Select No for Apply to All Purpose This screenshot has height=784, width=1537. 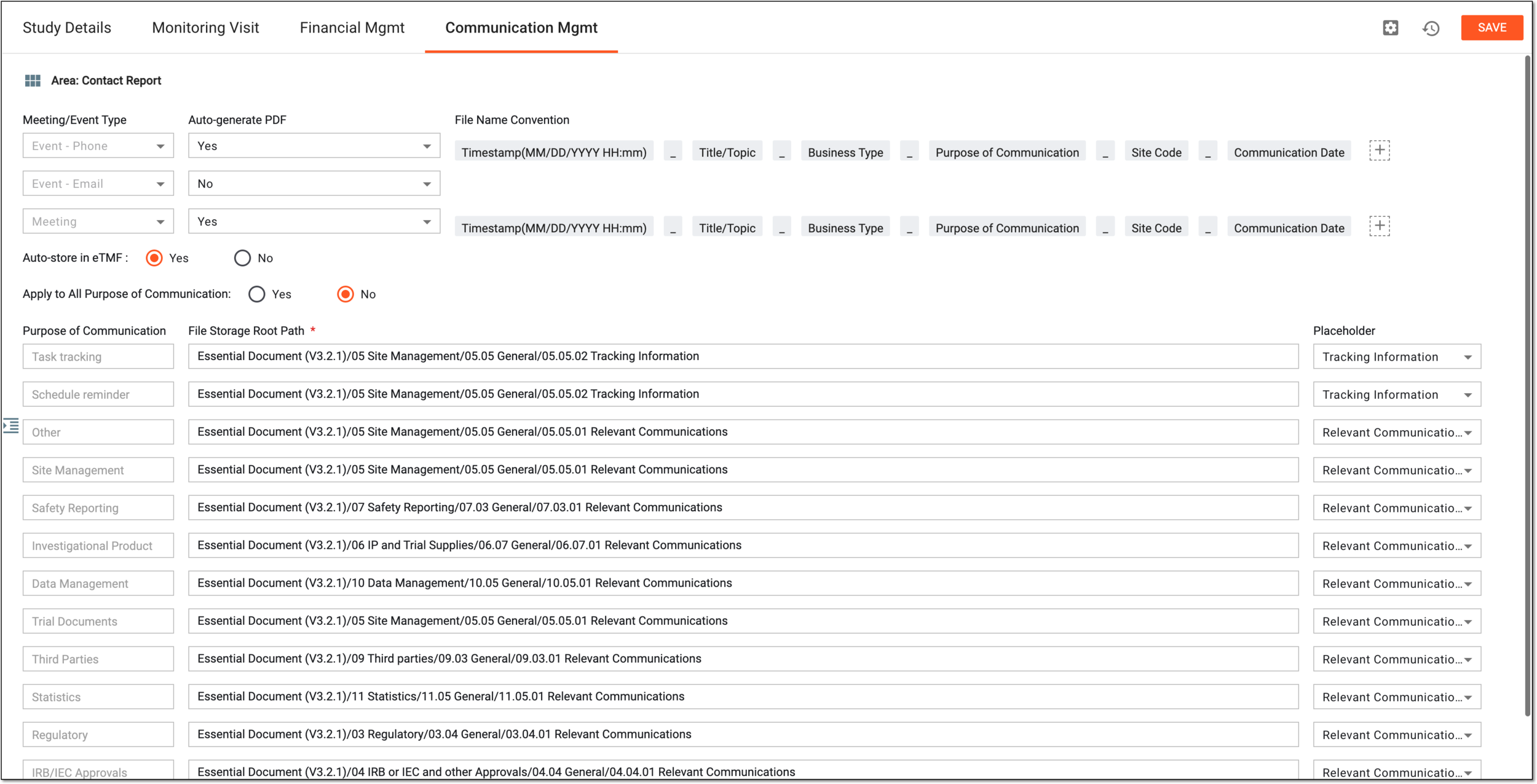[346, 294]
